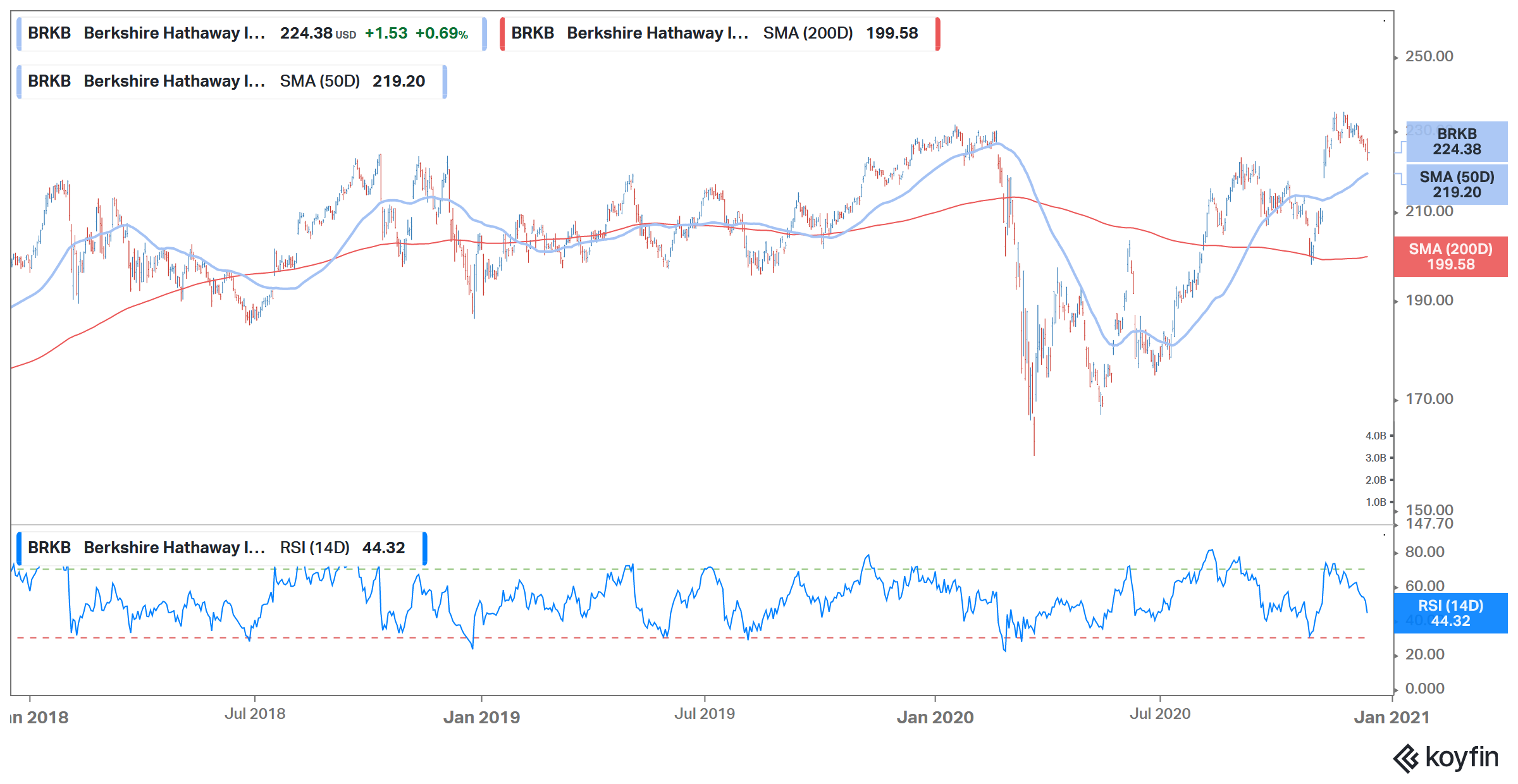Open the RSI (14D) indicator legend
The height and width of the screenshot is (784, 1518).
221,548
